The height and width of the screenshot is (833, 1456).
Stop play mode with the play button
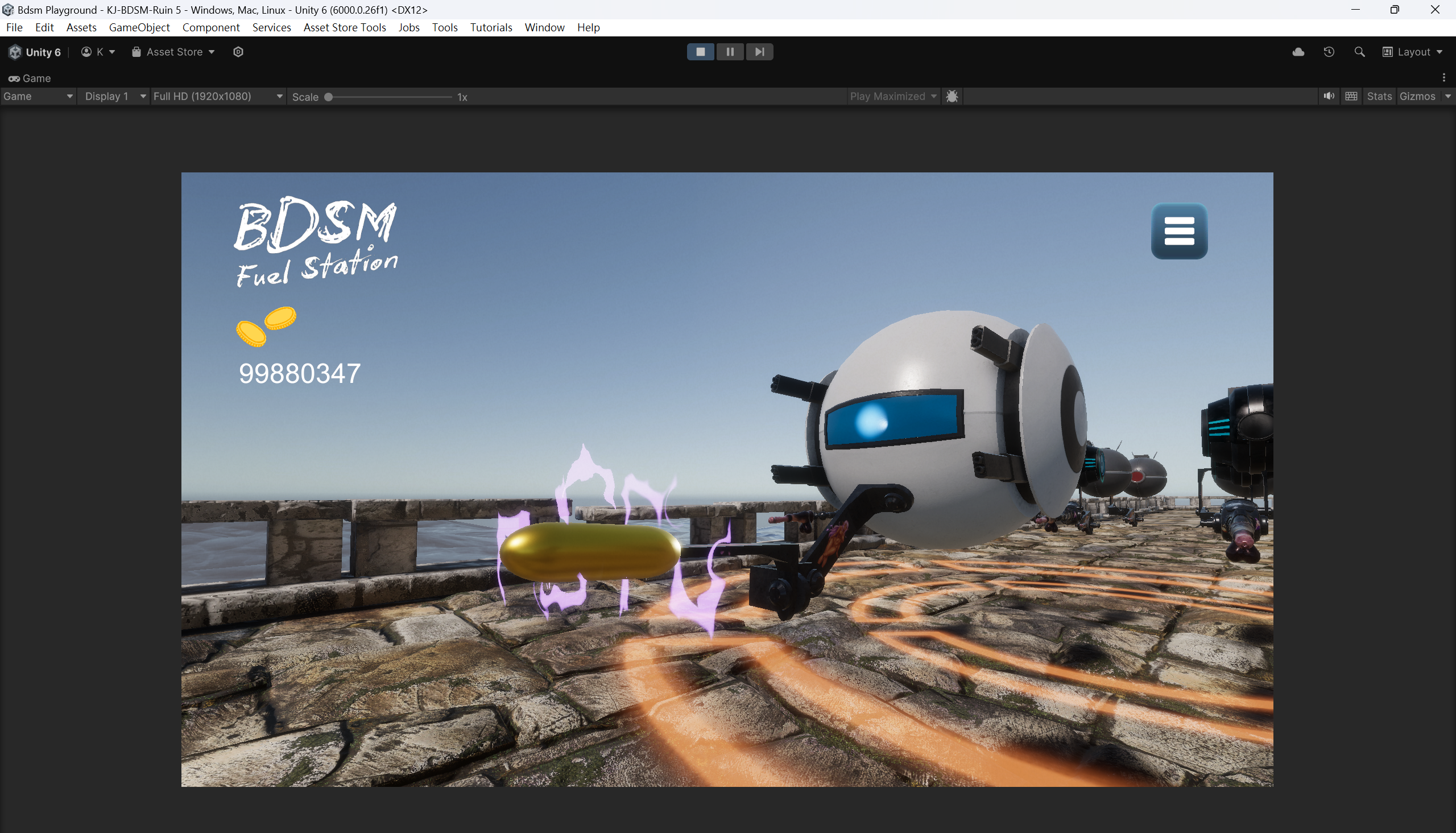700,52
